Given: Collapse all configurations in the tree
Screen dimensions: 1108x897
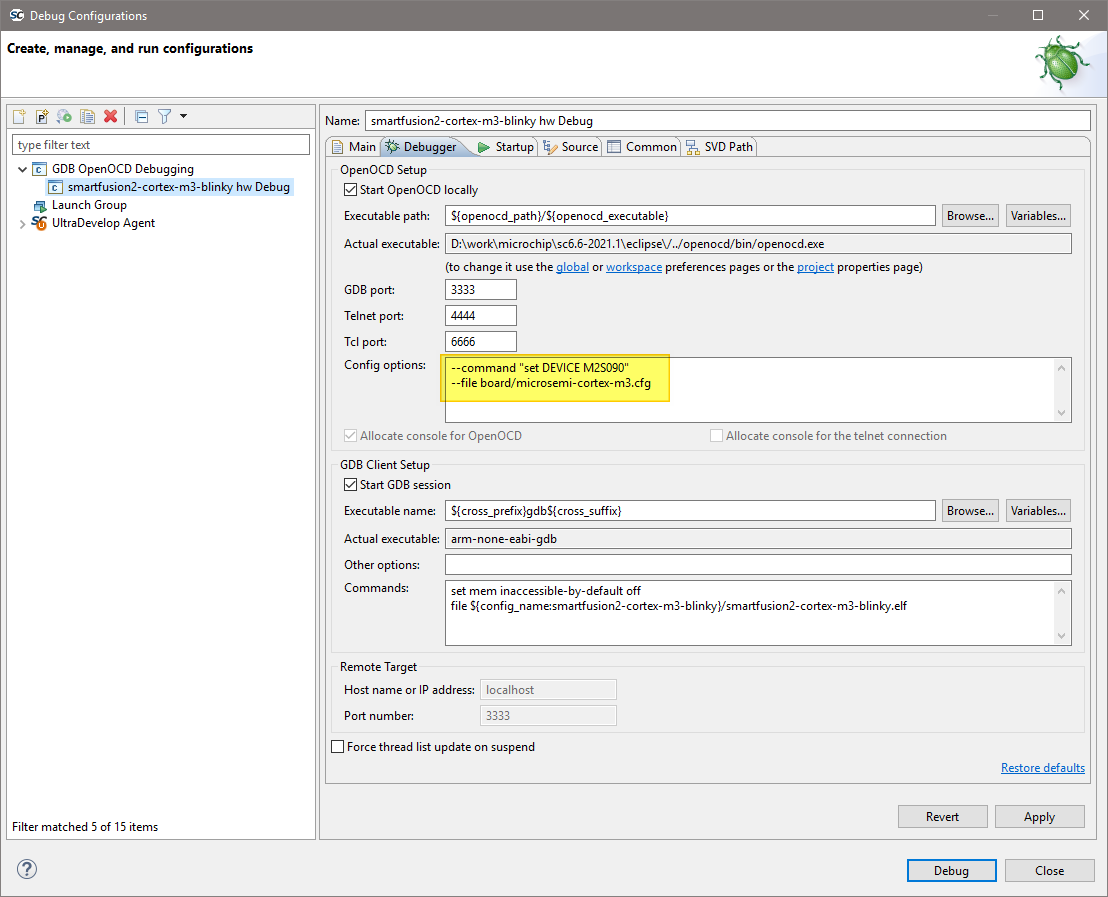Looking at the screenshot, I should click(x=141, y=116).
